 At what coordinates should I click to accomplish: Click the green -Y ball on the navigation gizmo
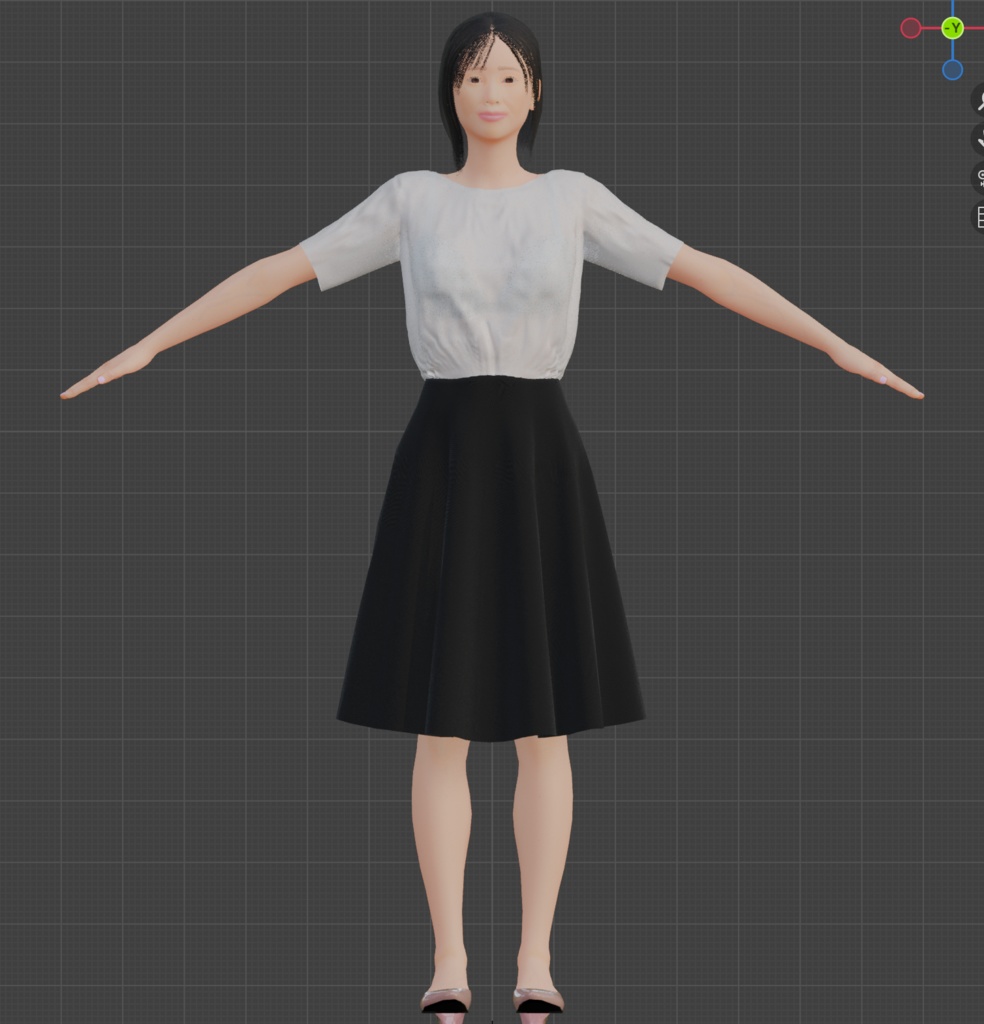pos(953,27)
